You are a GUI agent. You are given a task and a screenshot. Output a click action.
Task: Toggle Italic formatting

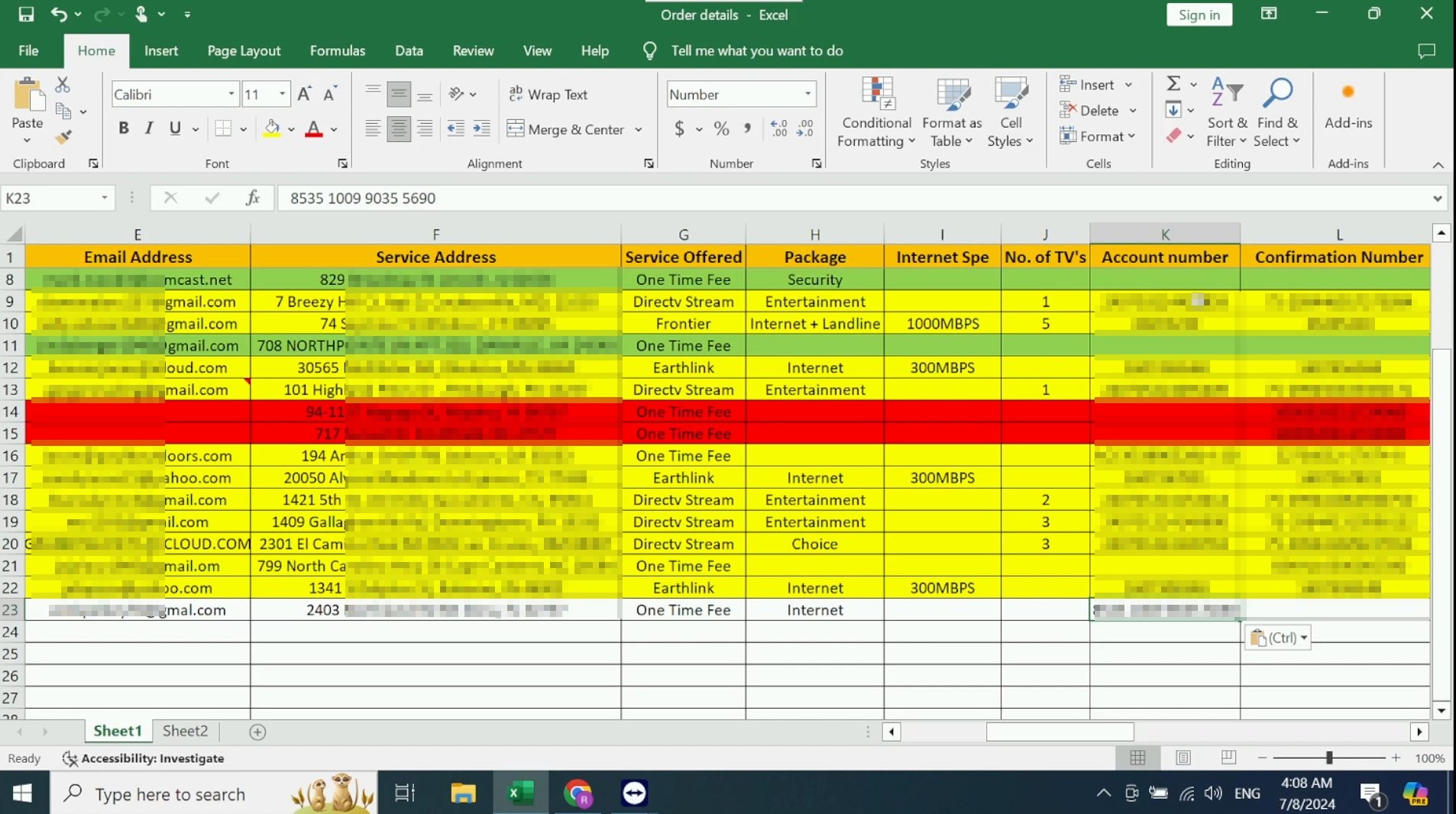(x=150, y=128)
